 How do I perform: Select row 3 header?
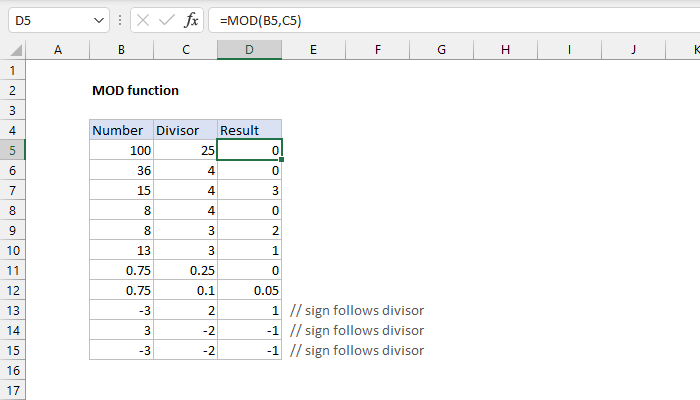(x=12, y=110)
